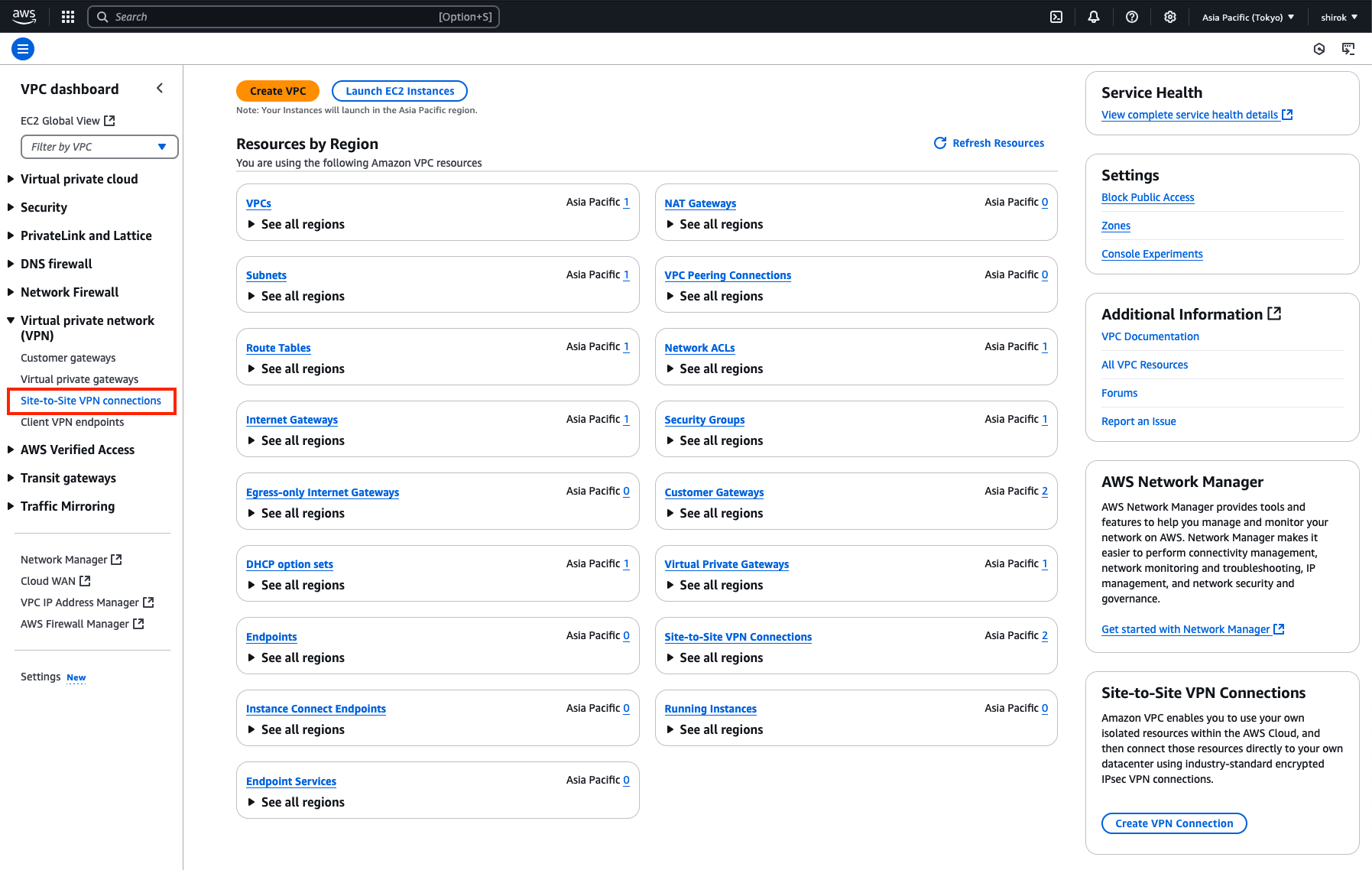Open Console Experiments link
The height and width of the screenshot is (870, 1372).
pyautogui.click(x=1152, y=254)
